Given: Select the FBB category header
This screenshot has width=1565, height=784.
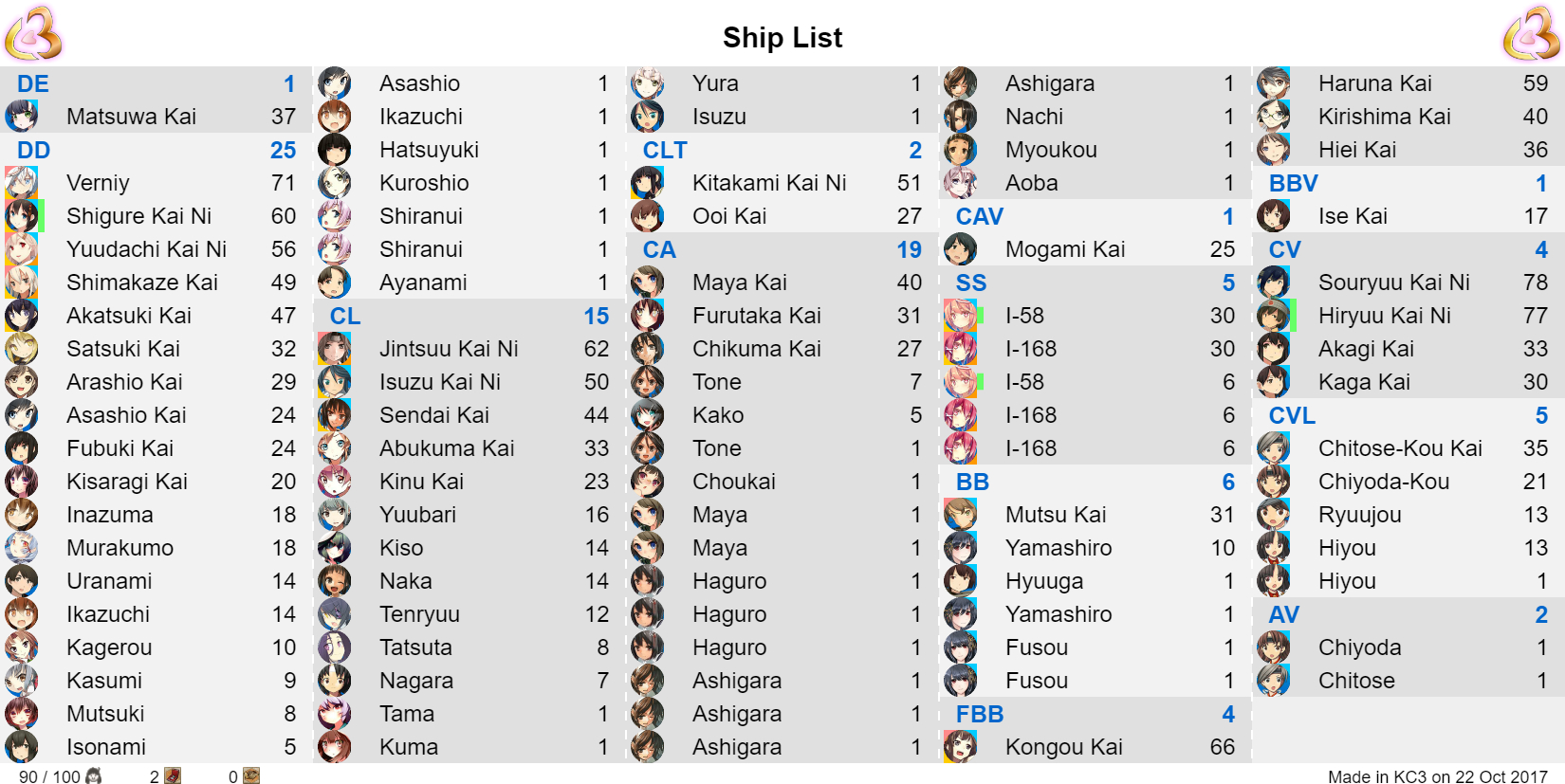Looking at the screenshot, I should (1095, 714).
